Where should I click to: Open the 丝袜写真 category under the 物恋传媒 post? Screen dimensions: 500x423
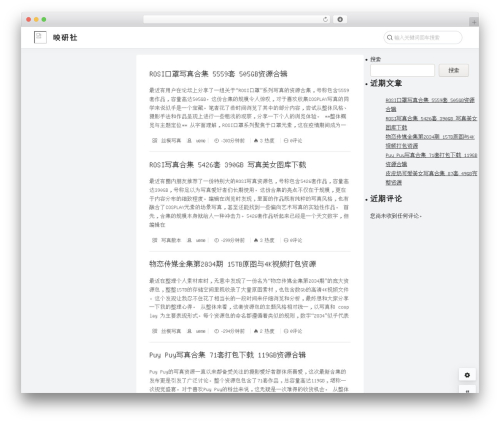click(x=171, y=331)
